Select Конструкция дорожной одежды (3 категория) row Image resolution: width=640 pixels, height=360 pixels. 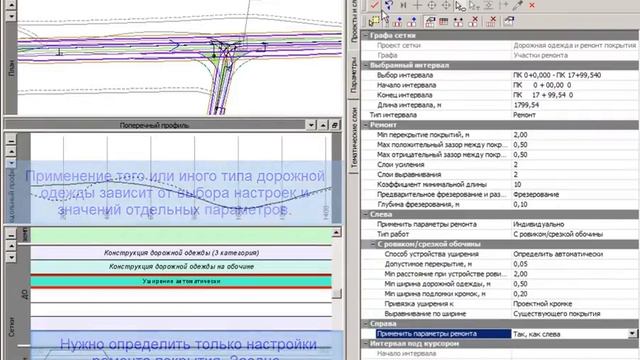pyautogui.click(x=181, y=253)
